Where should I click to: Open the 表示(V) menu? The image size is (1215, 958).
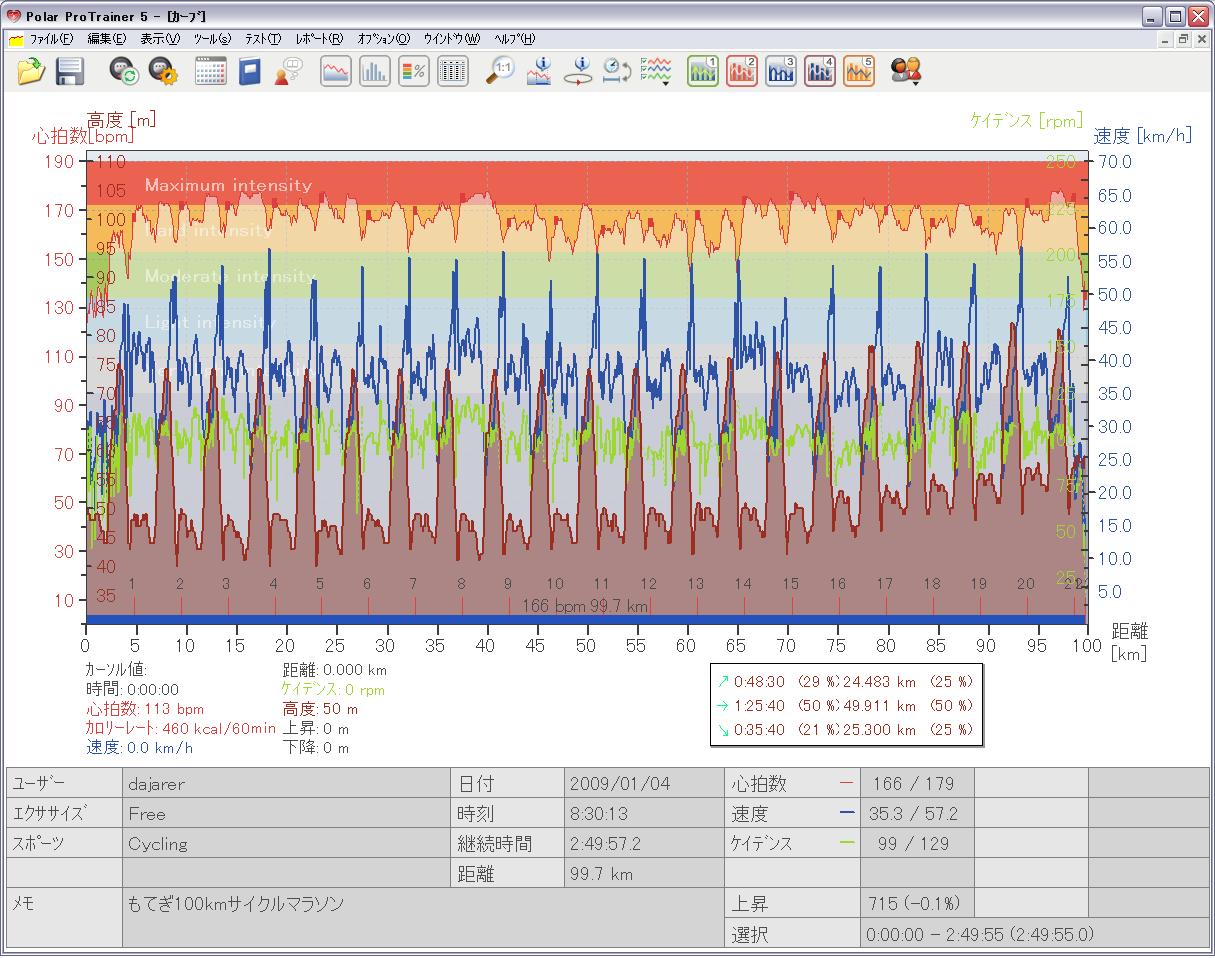[x=160, y=40]
